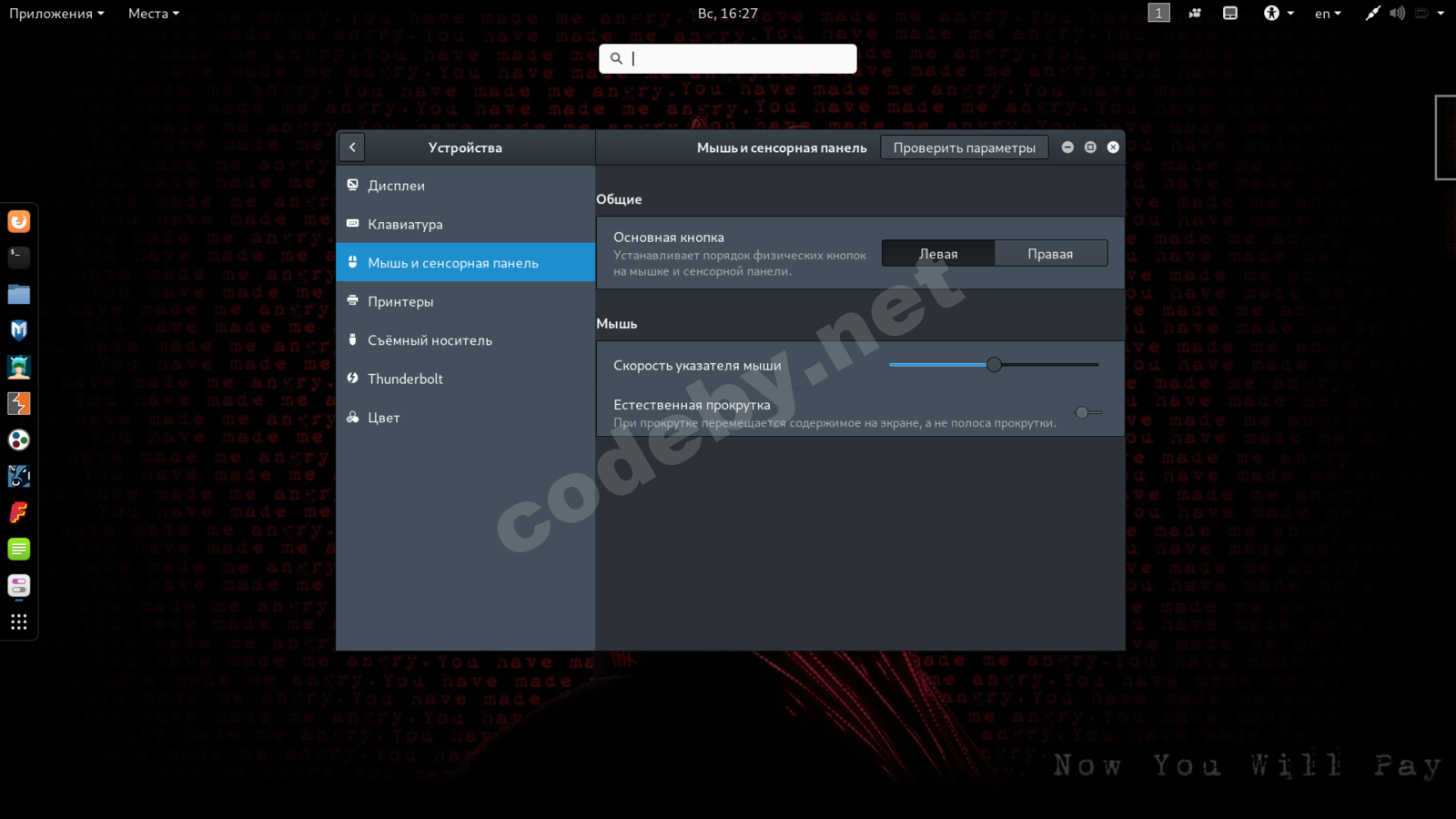Open the green notes app in dock
Image resolution: width=1456 pixels, height=819 pixels.
[x=19, y=549]
